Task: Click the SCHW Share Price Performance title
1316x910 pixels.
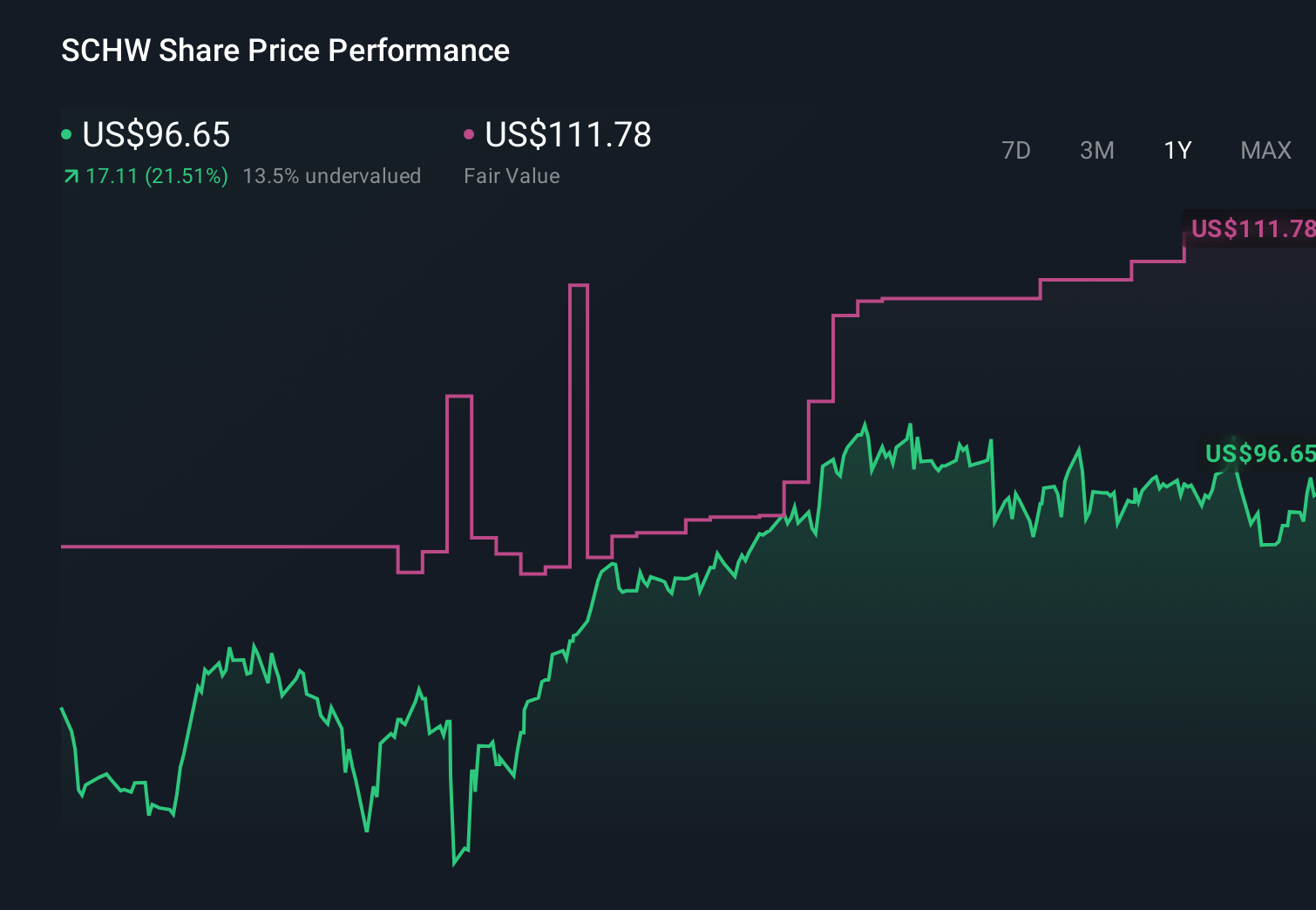Action: (x=284, y=50)
